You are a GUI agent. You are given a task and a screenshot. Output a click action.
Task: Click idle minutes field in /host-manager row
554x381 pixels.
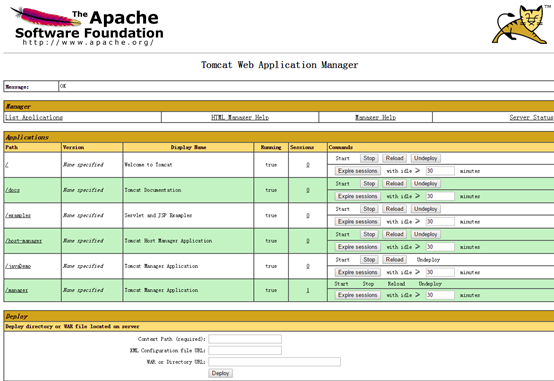tap(440, 247)
